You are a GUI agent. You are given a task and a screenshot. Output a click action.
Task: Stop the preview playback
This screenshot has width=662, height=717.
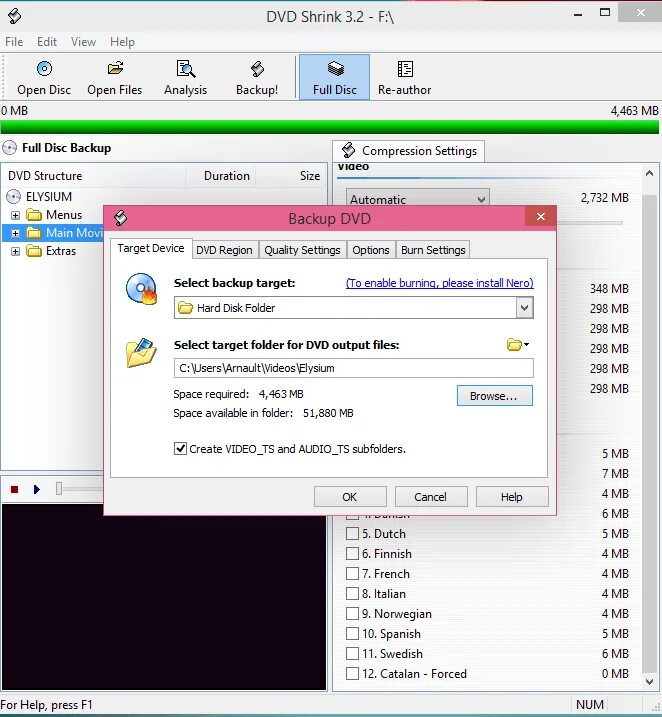coord(14,490)
